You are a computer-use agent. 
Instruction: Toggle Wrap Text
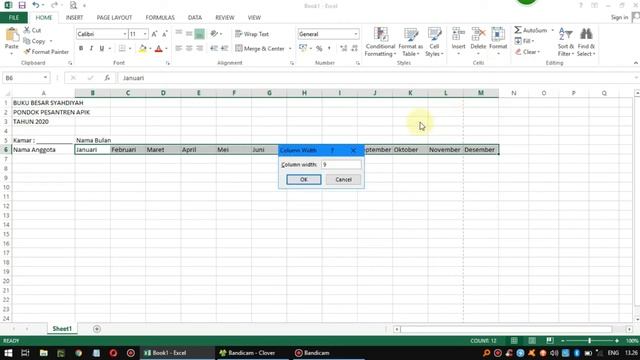[252, 34]
